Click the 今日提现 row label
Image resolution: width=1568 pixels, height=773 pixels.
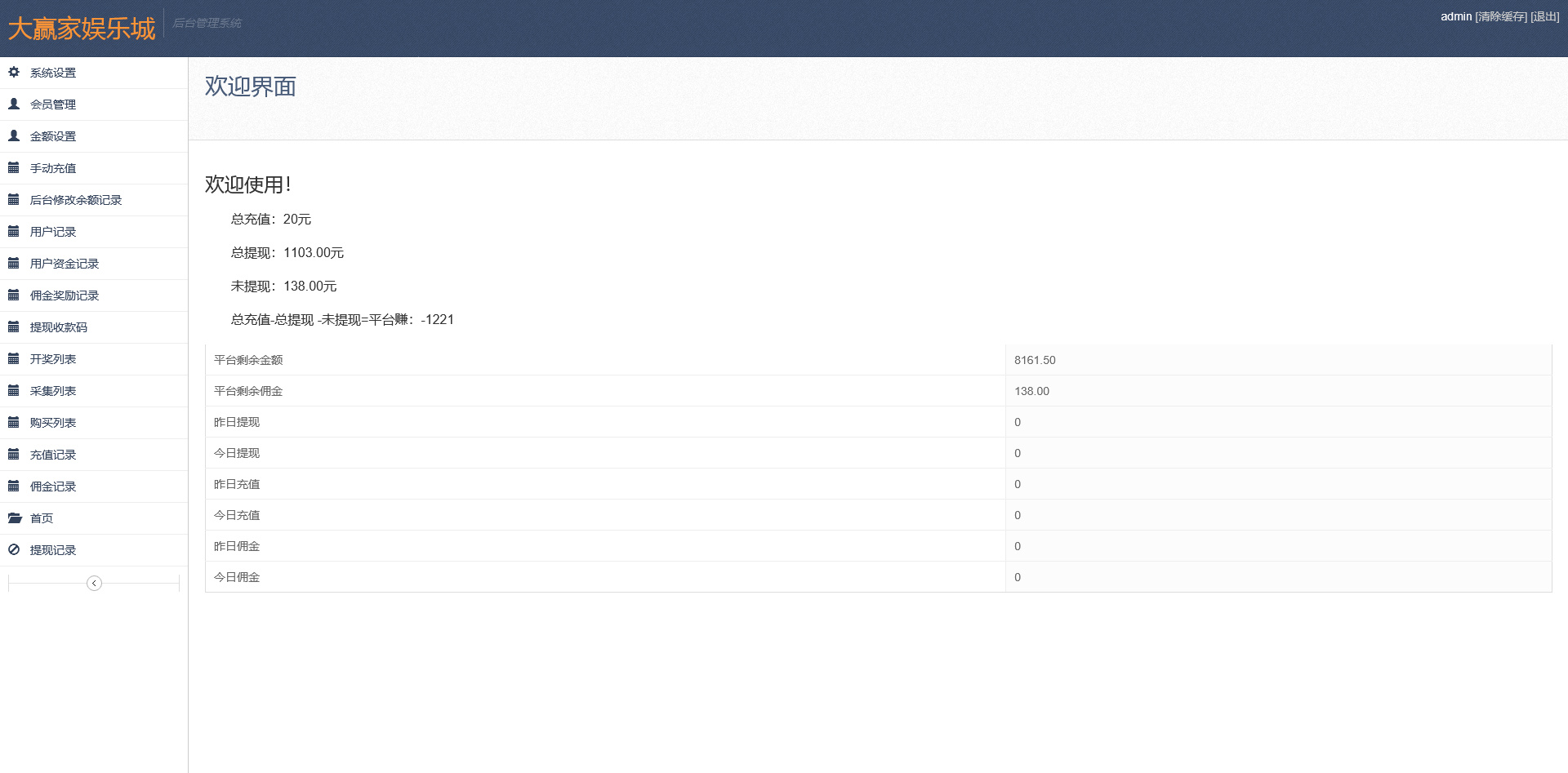pos(237,453)
